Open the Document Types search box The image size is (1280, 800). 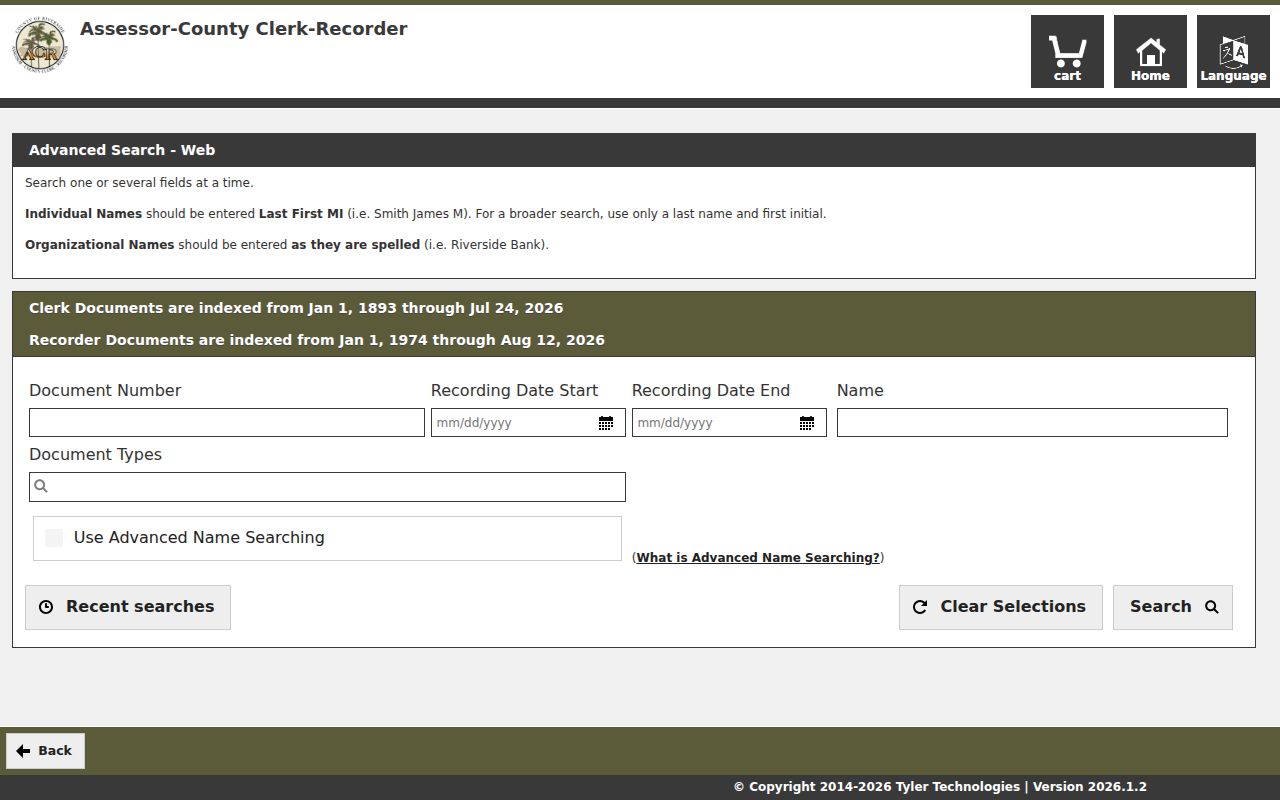click(327, 487)
